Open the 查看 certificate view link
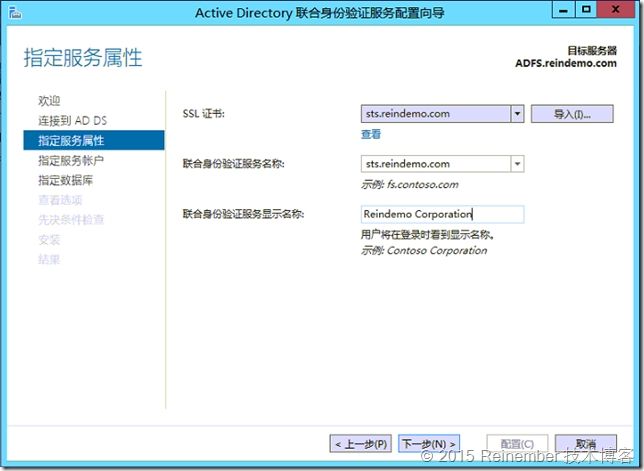This screenshot has height=471, width=644. [x=370, y=134]
